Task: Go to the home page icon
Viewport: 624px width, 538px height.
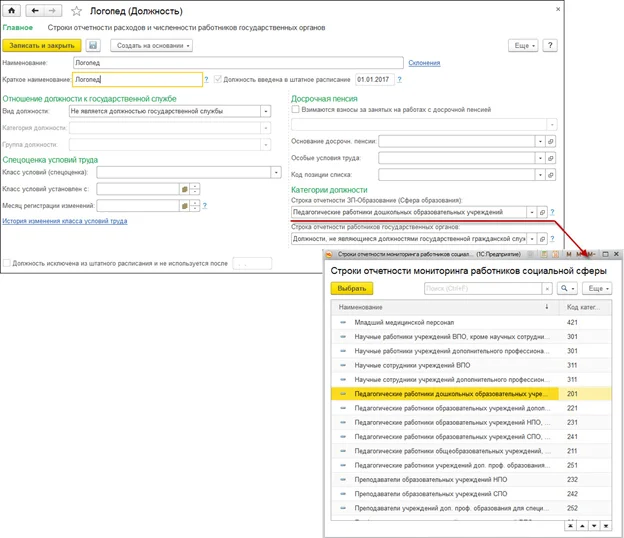Action: click(12, 11)
